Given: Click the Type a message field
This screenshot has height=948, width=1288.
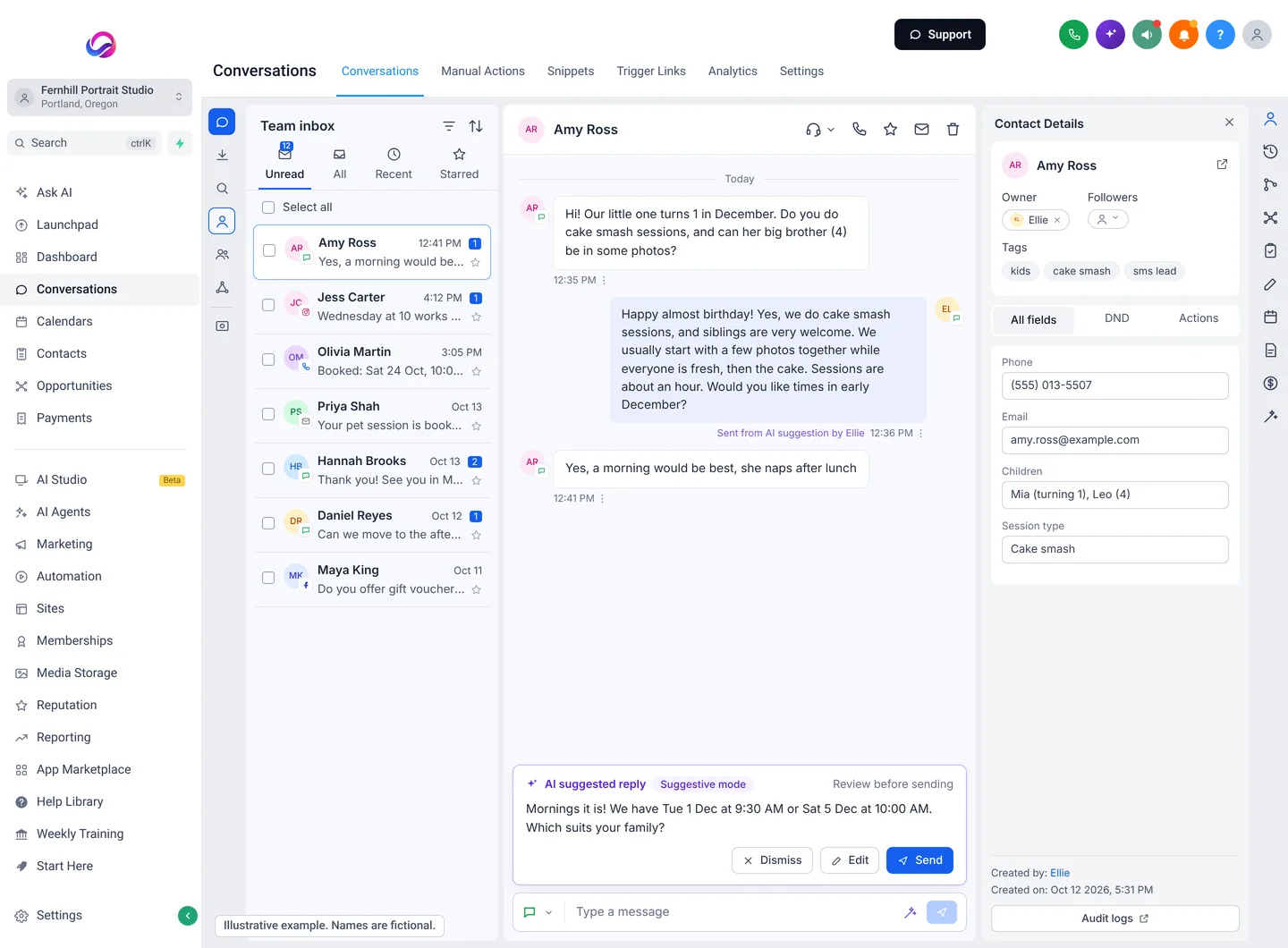Looking at the screenshot, I should 733,912.
